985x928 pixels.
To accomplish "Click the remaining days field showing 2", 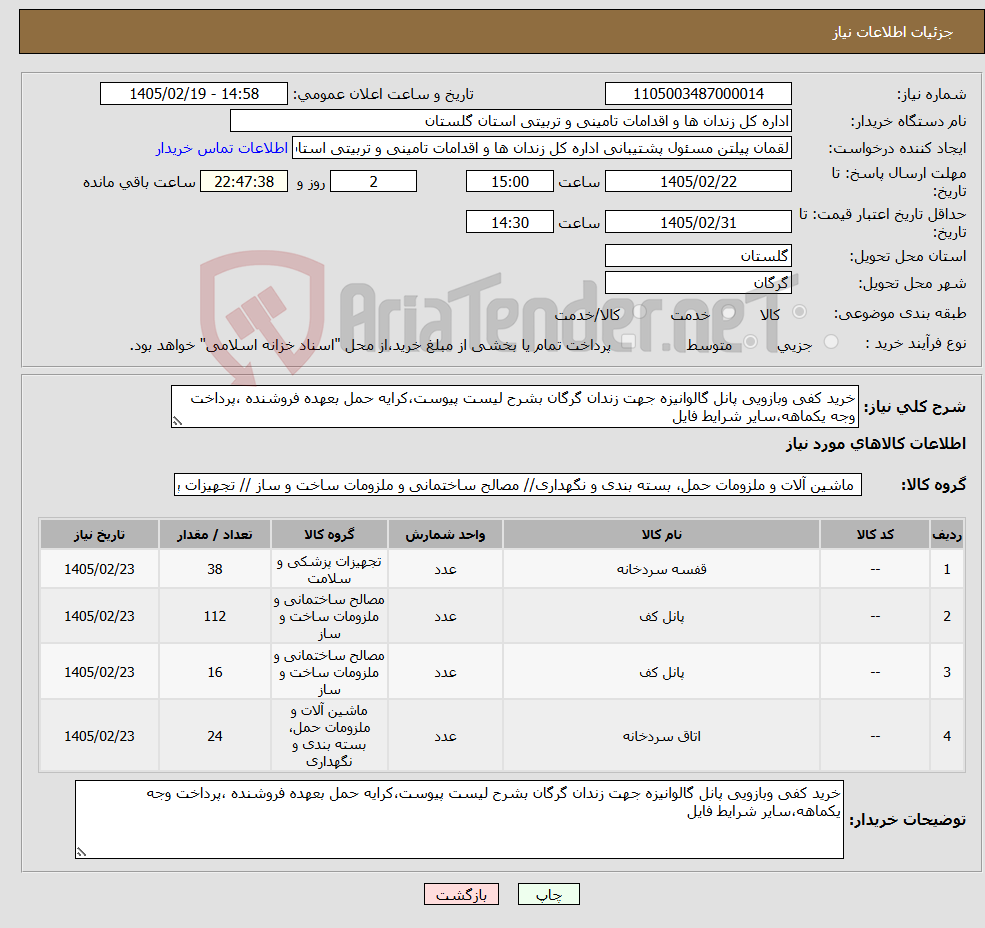I will 373,182.
